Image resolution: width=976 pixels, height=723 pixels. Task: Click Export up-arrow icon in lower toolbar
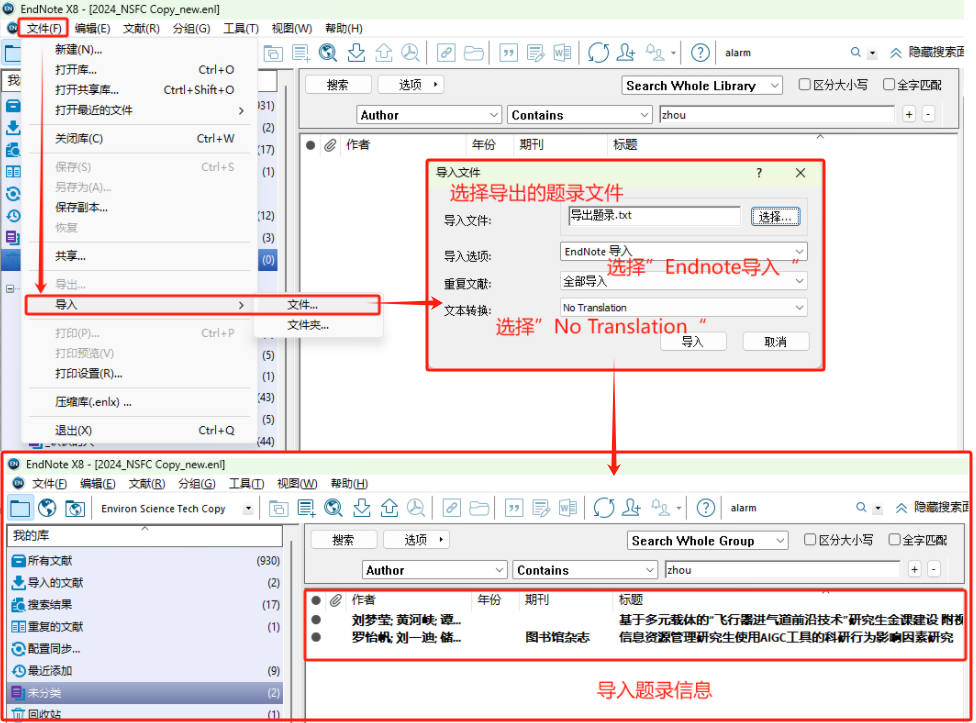coord(389,508)
